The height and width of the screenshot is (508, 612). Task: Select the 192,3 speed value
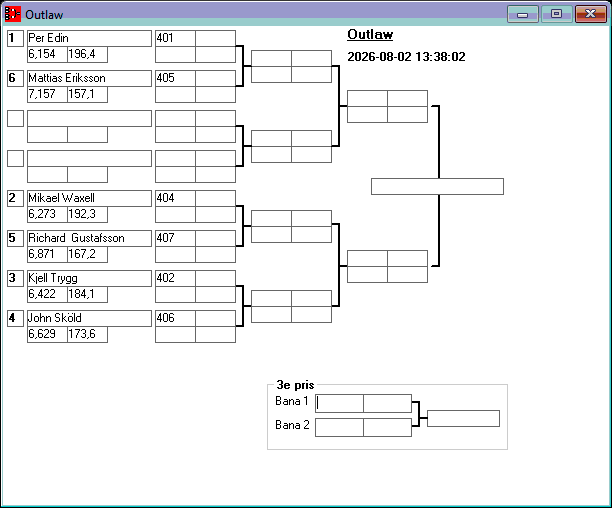tap(87, 214)
